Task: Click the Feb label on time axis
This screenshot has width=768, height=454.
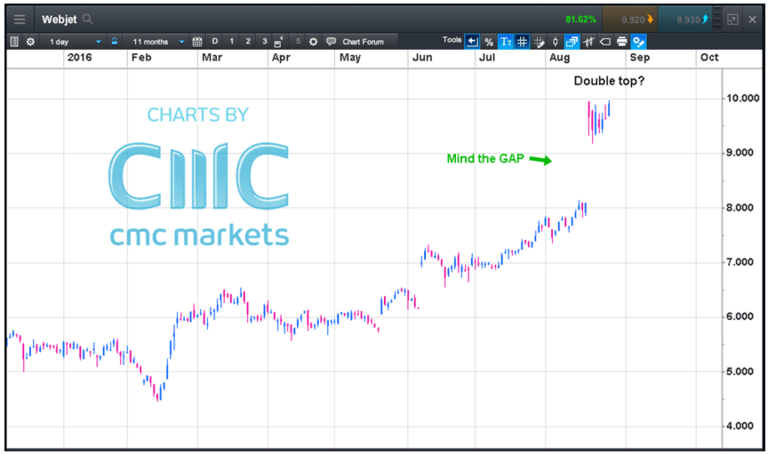Action: [x=141, y=57]
